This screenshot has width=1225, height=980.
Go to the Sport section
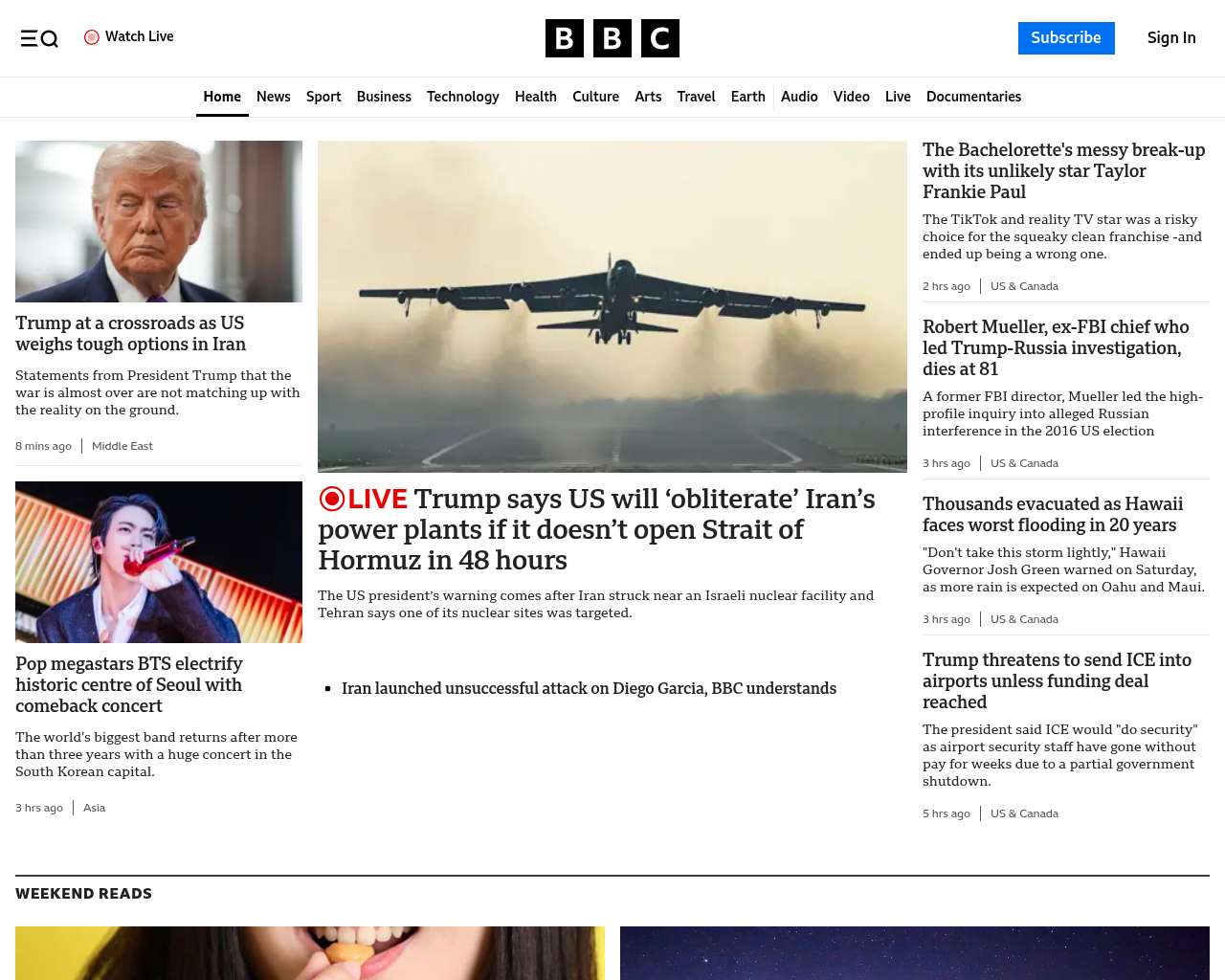coord(323,97)
